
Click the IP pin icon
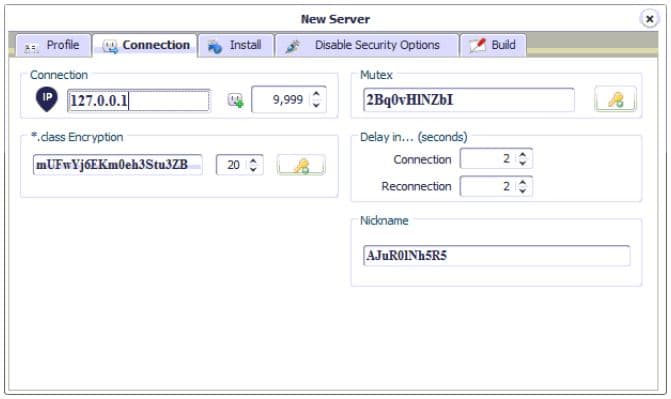47,99
